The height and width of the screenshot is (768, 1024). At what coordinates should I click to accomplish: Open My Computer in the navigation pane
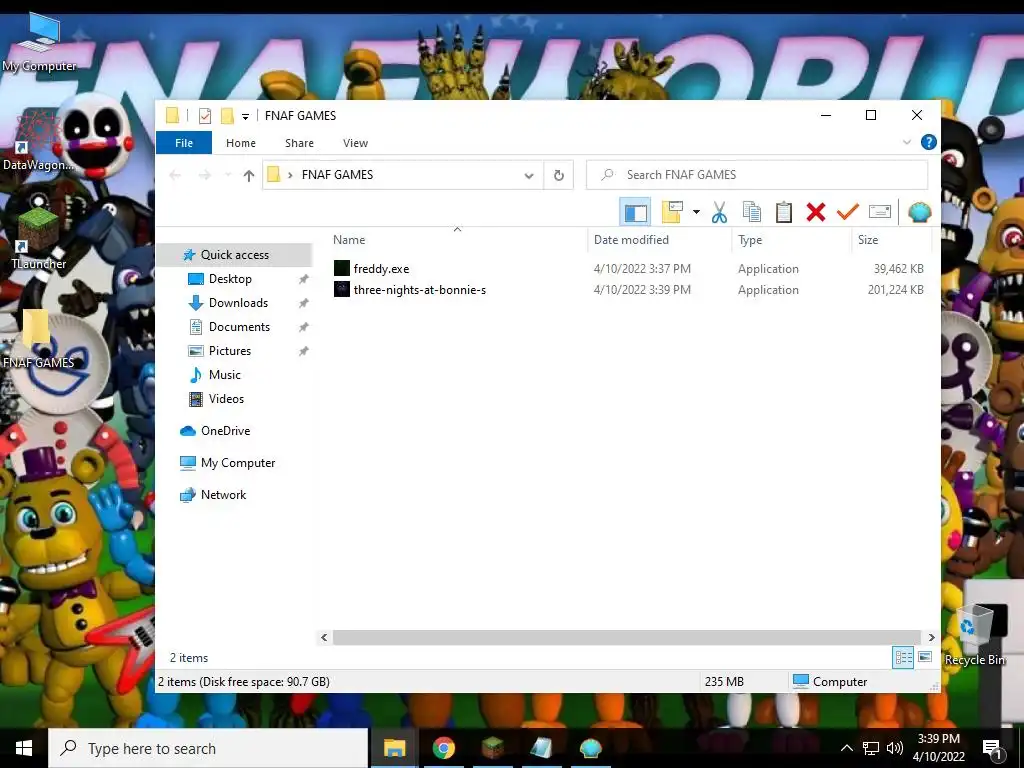238,463
